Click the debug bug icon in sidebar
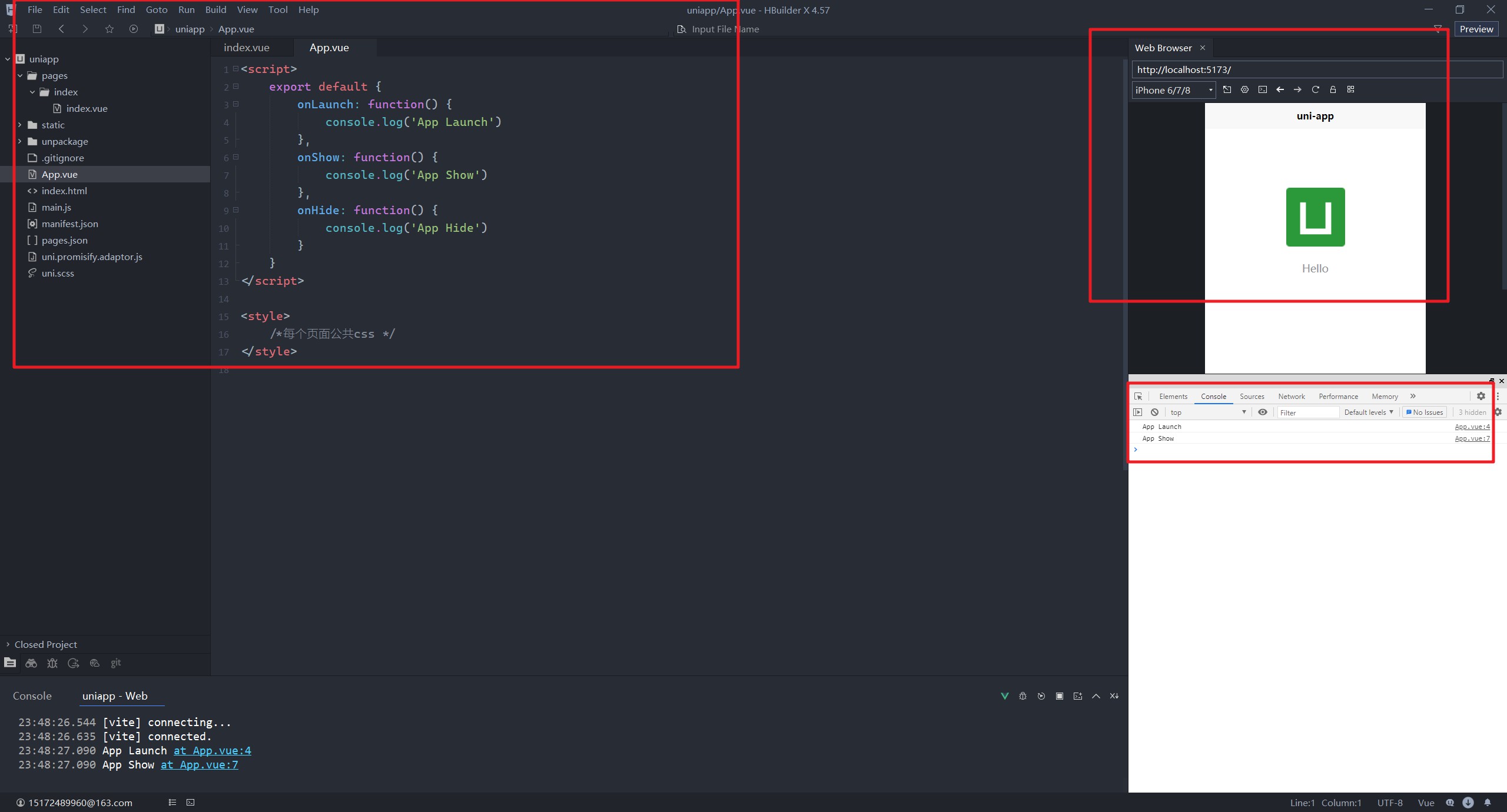The image size is (1507, 812). [x=52, y=663]
